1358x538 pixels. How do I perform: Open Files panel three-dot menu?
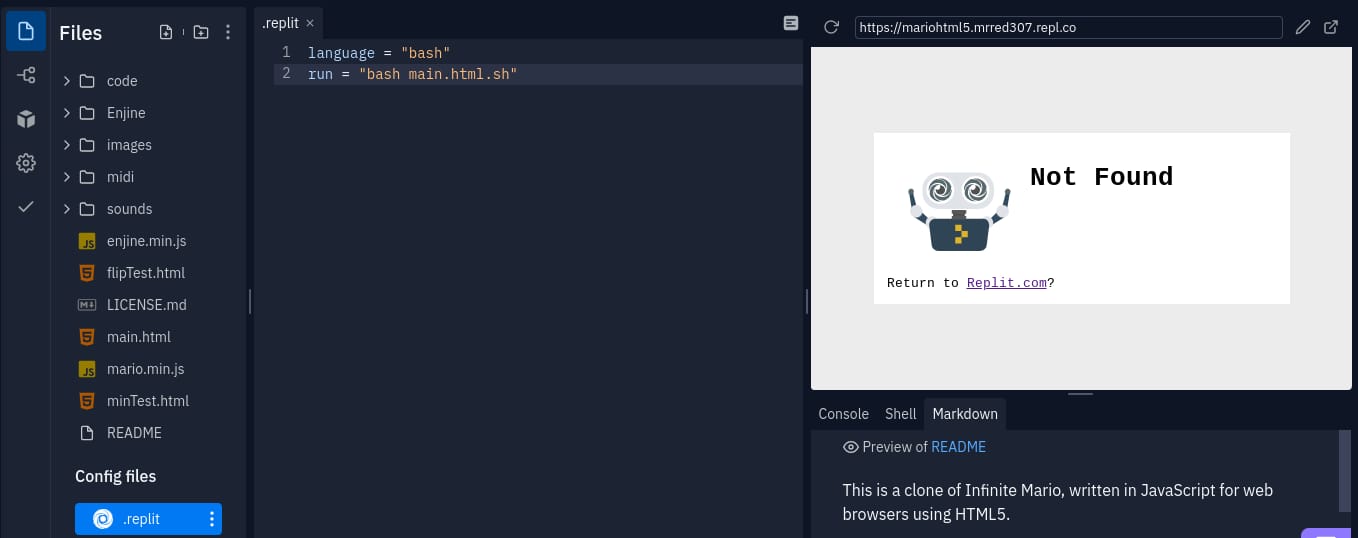pyautogui.click(x=228, y=32)
